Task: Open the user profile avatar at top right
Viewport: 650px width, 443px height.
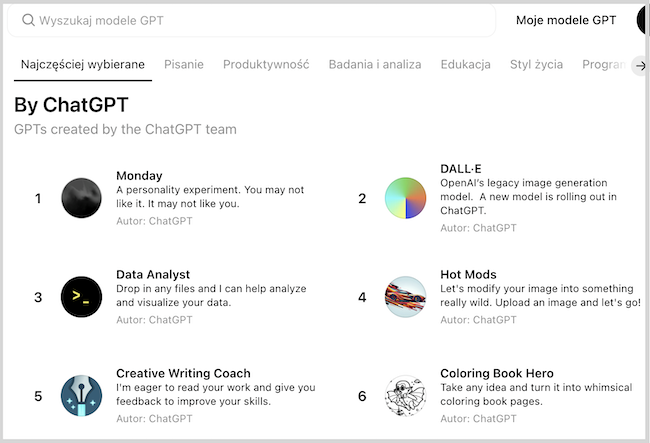Action: point(642,20)
